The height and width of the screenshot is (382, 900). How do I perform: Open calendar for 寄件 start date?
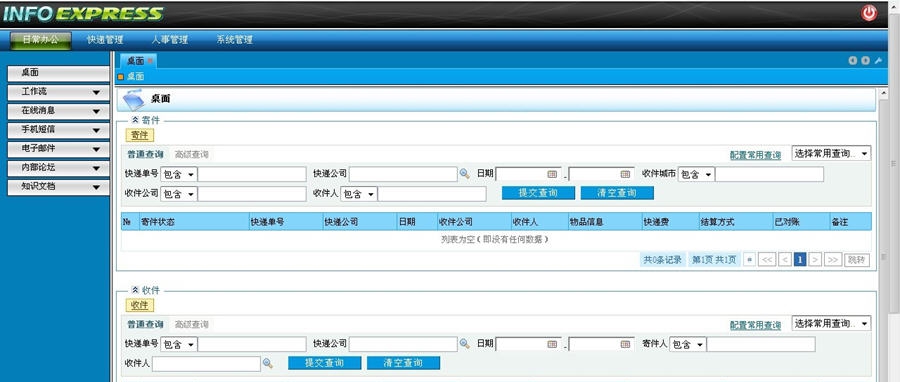552,174
